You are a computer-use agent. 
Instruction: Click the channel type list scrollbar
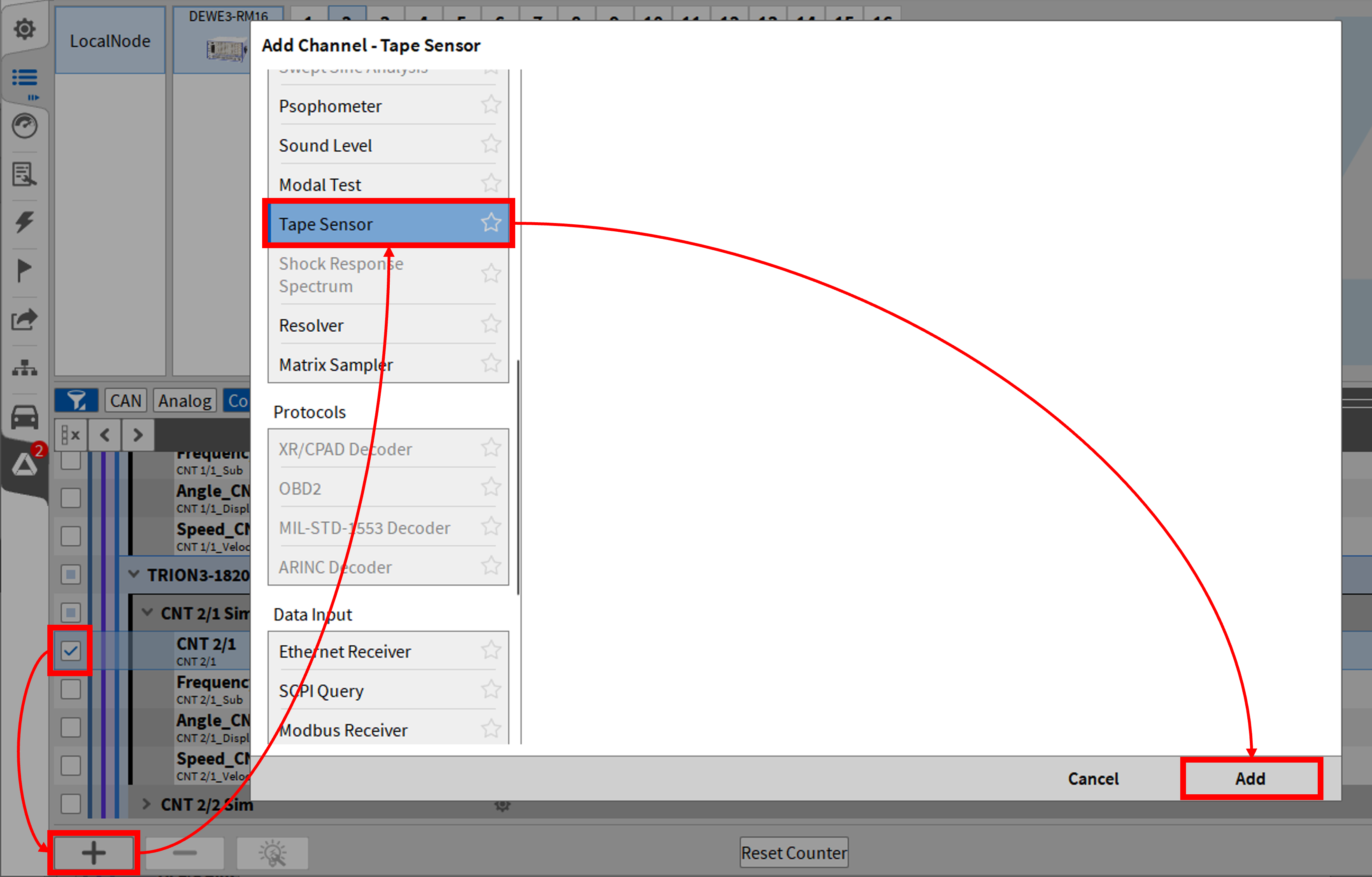point(518,477)
